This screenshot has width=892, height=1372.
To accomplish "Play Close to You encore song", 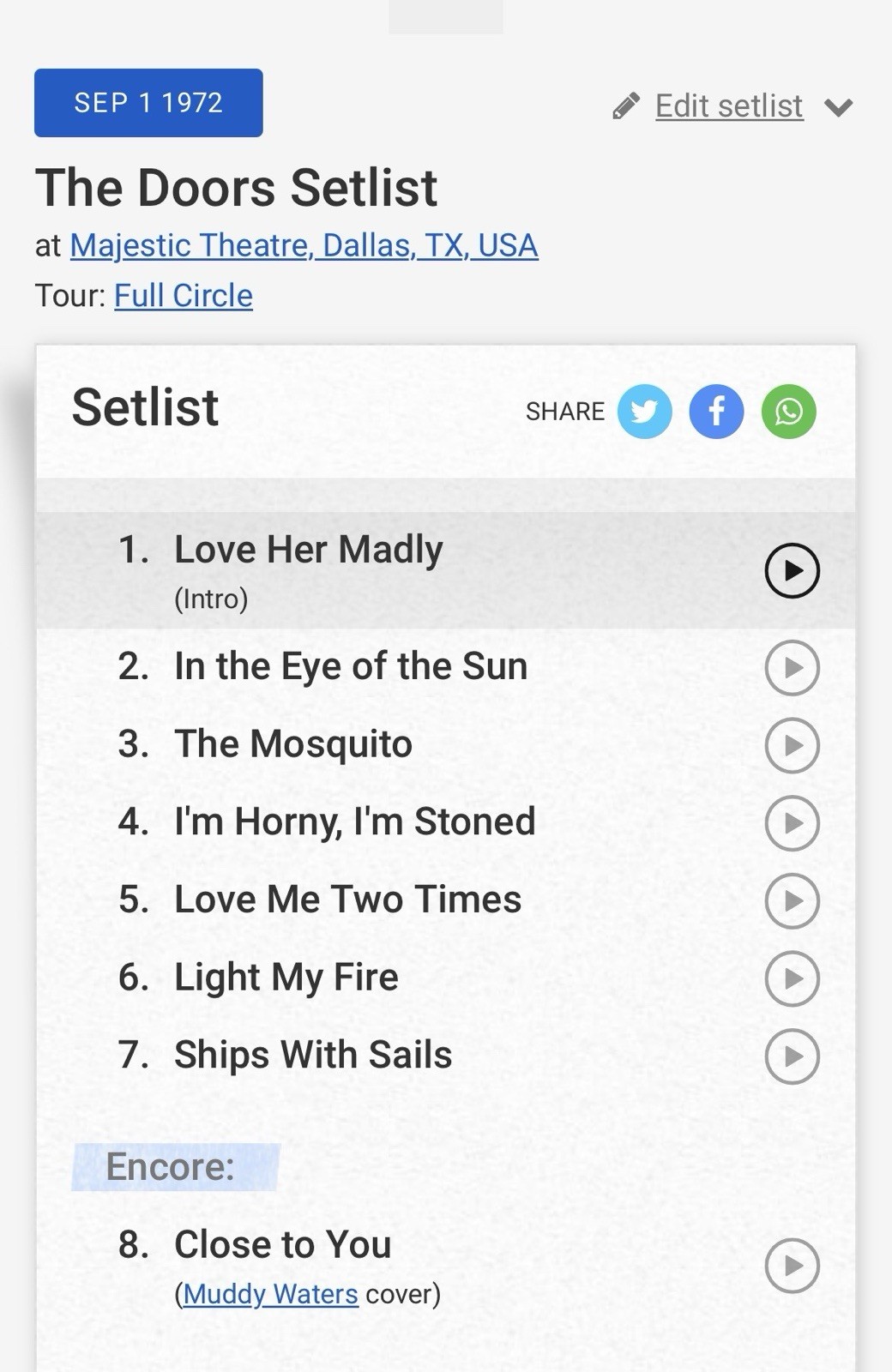I will pyautogui.click(x=792, y=1266).
